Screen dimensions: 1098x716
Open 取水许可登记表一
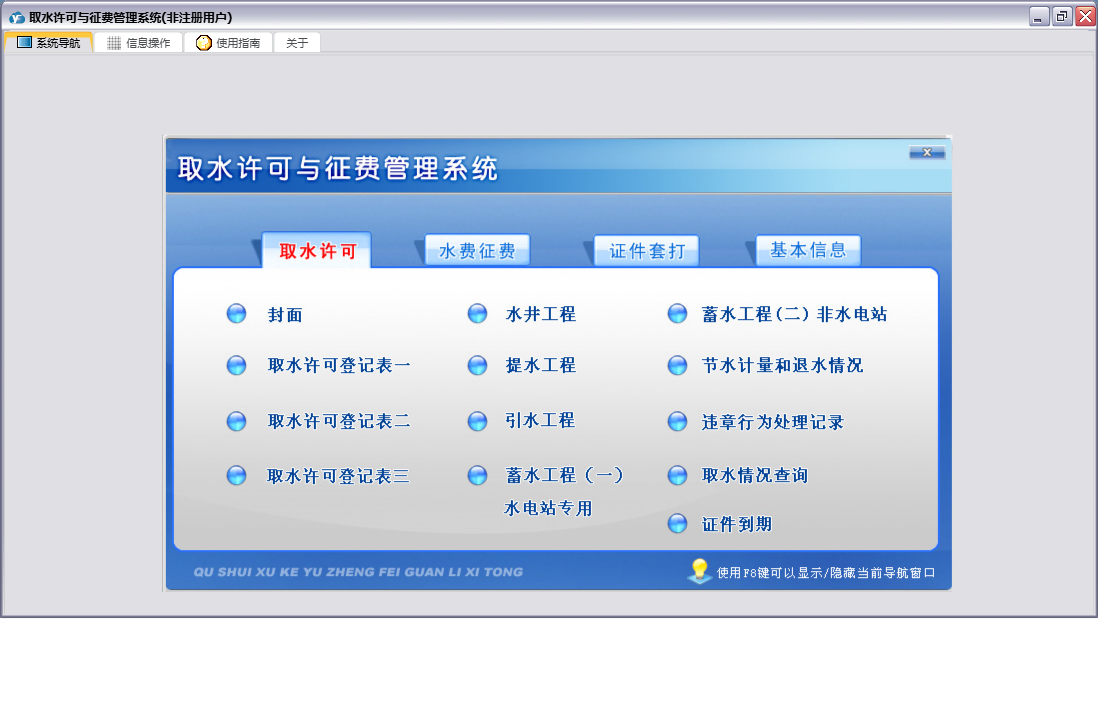pyautogui.click(x=339, y=366)
